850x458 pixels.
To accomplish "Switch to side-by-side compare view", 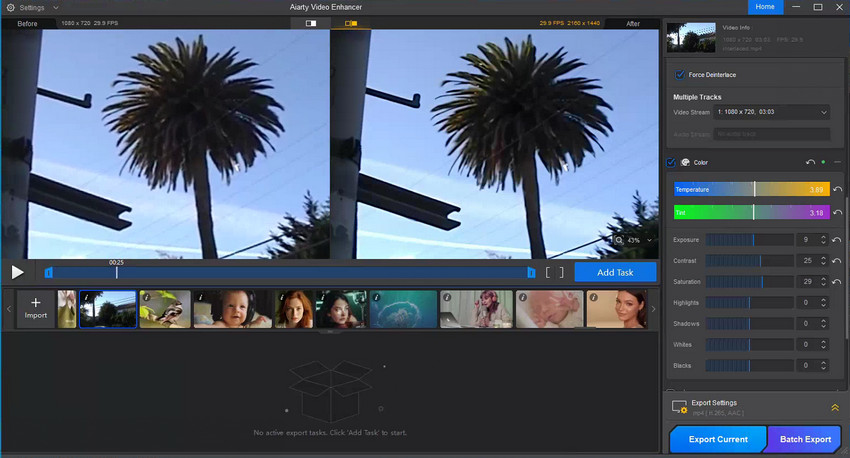I will point(351,23).
